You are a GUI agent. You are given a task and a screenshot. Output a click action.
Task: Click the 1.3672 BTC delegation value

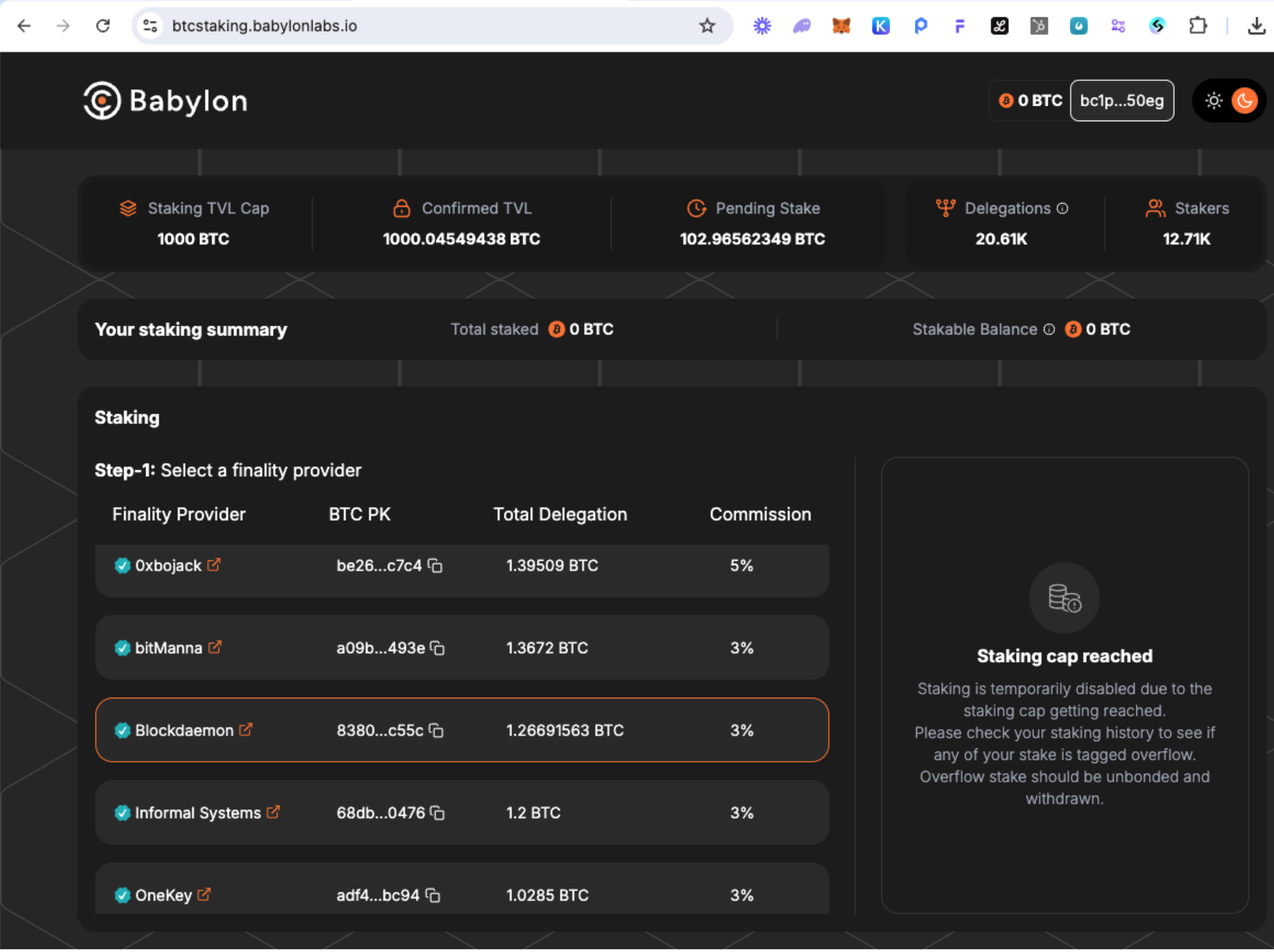[x=547, y=648]
